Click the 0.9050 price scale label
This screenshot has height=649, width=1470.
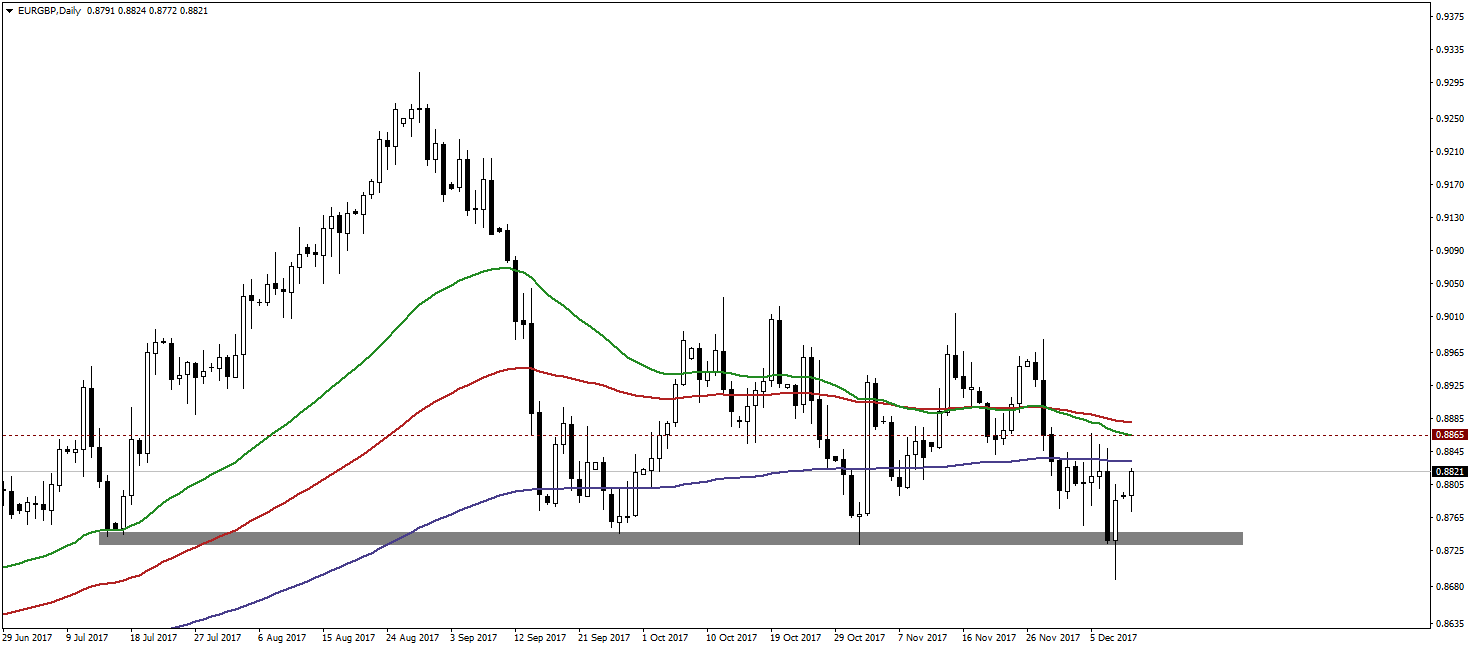(x=1451, y=284)
